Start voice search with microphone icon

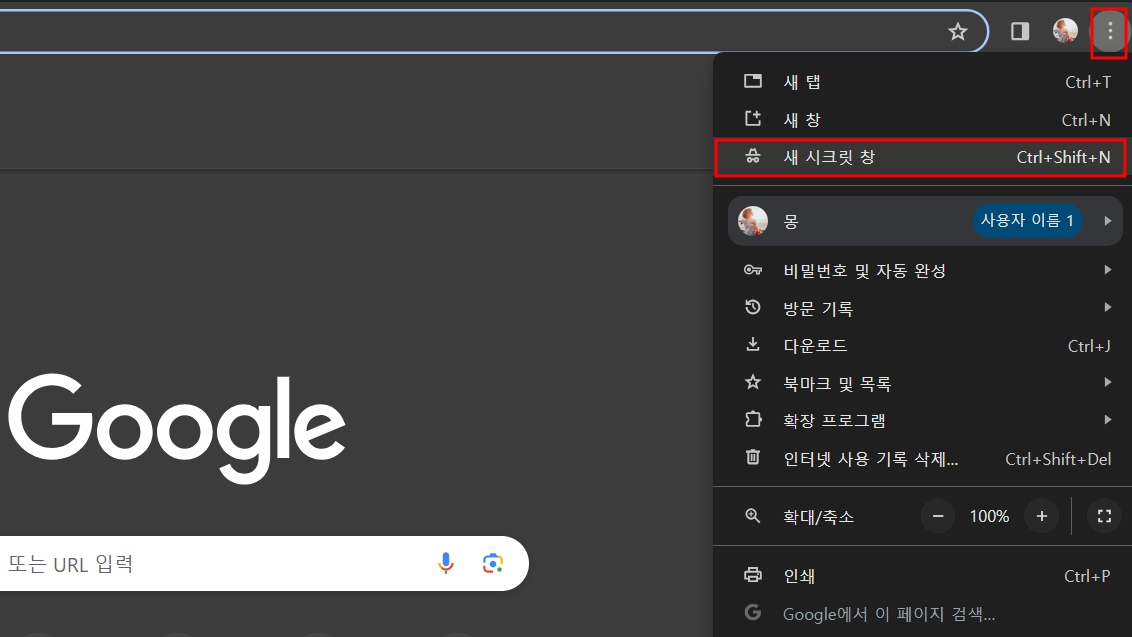[x=446, y=563]
